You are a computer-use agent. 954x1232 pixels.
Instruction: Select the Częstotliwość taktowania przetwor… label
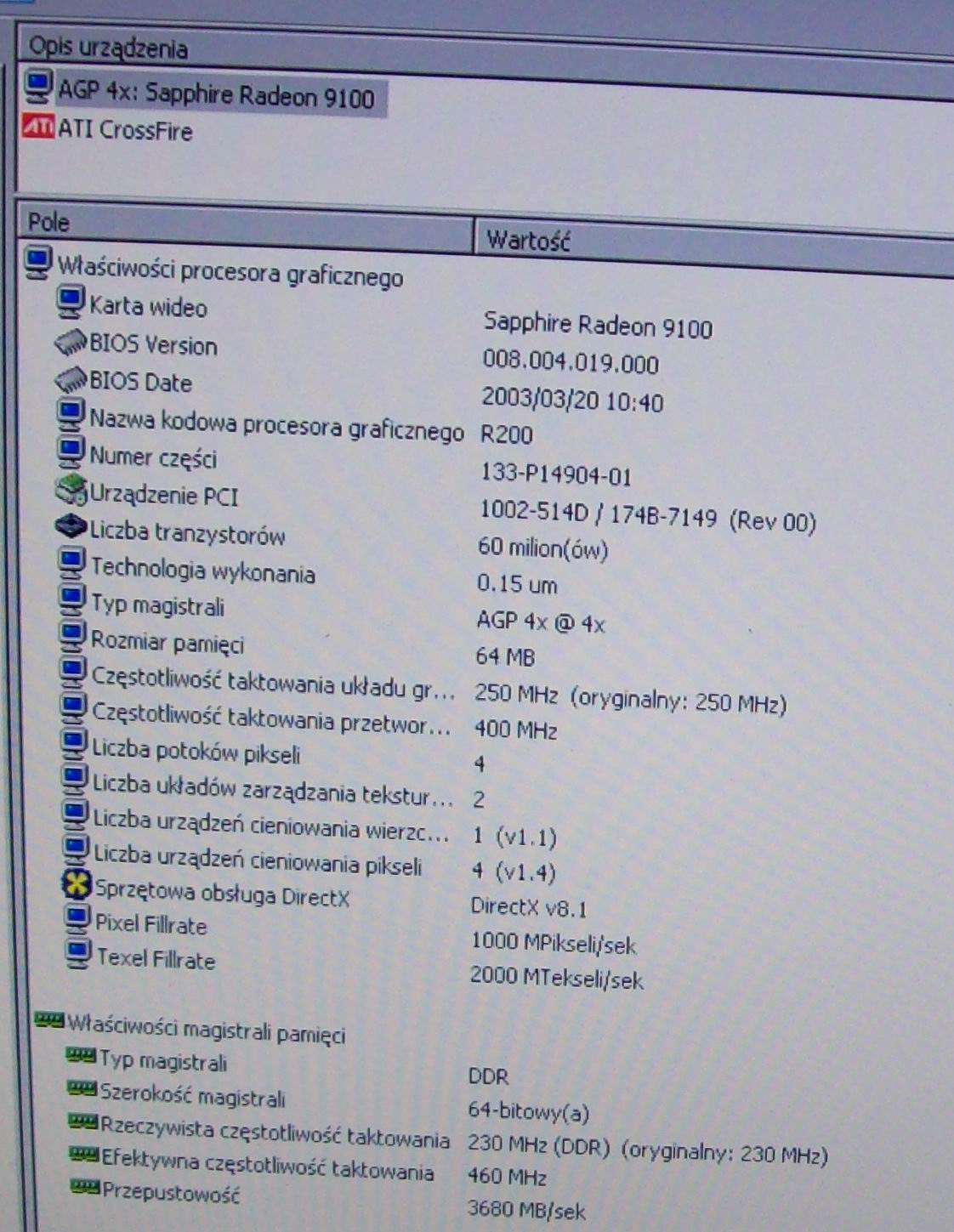point(271,718)
